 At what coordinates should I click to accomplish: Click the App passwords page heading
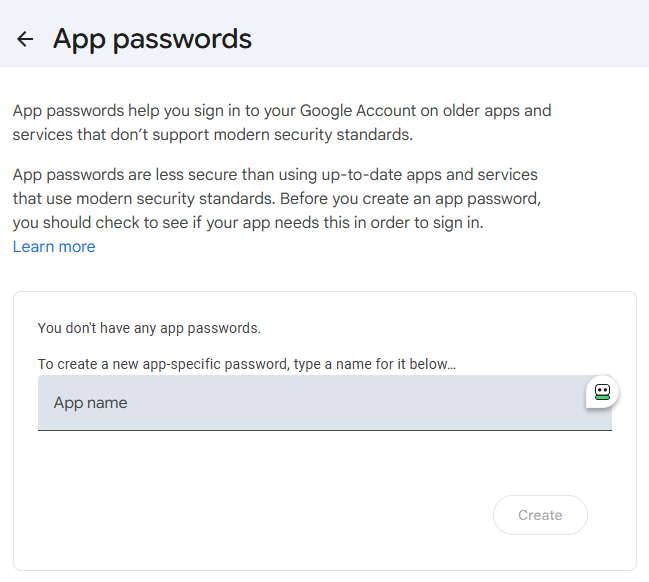tap(152, 39)
